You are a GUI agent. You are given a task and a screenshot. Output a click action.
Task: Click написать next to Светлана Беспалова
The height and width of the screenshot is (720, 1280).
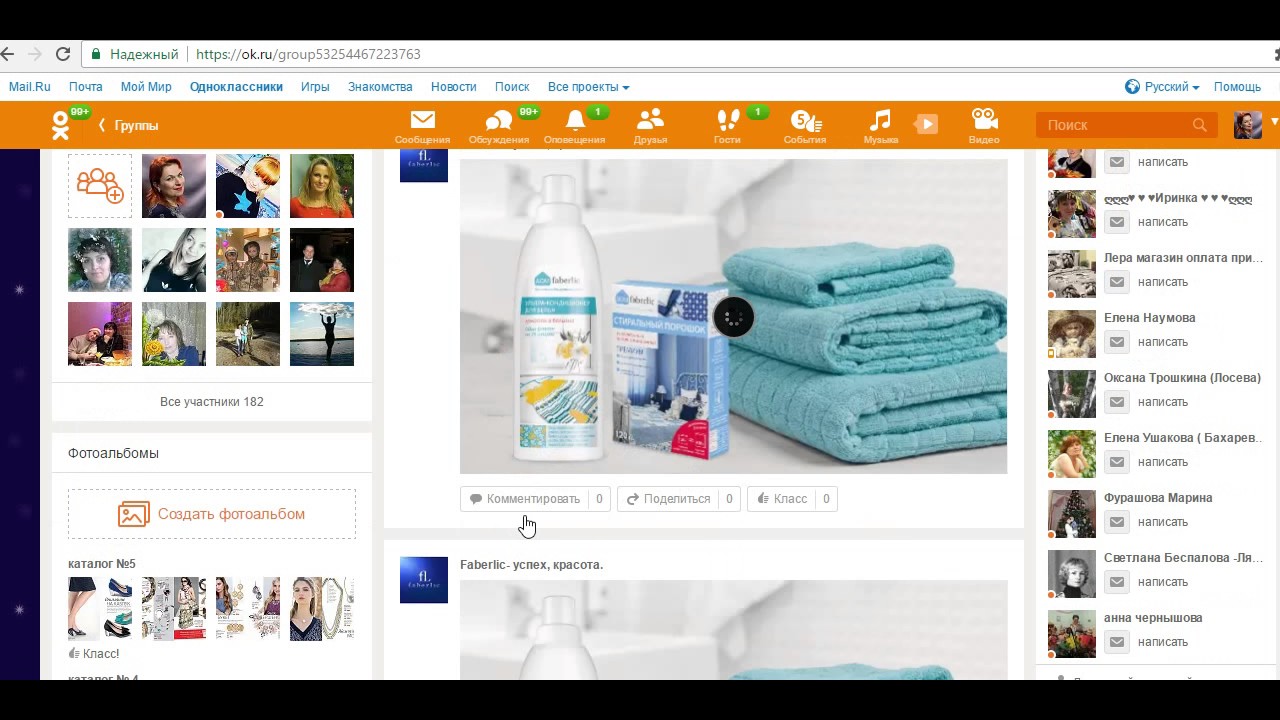tap(1162, 582)
